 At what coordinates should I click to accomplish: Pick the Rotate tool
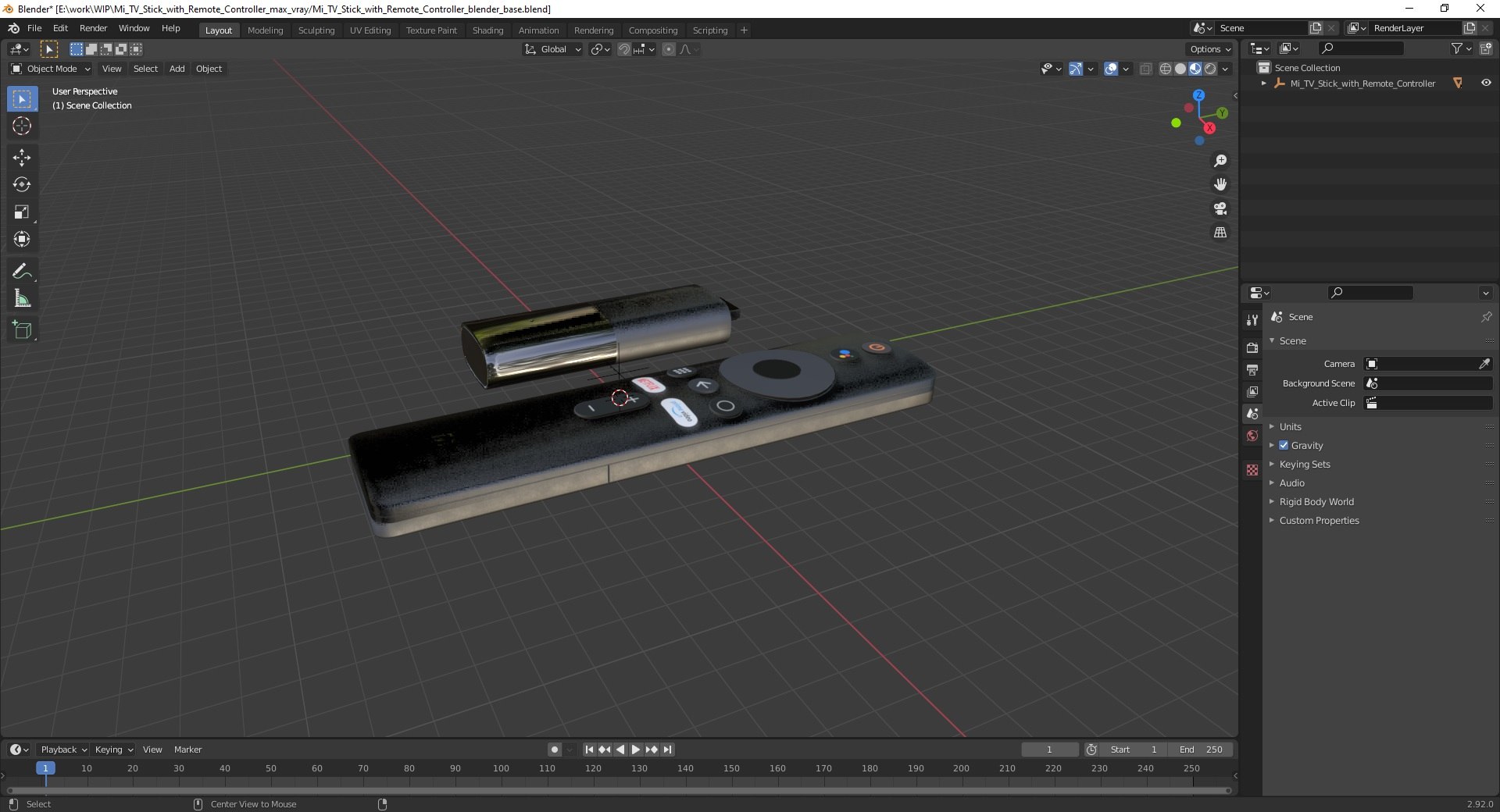click(22, 185)
